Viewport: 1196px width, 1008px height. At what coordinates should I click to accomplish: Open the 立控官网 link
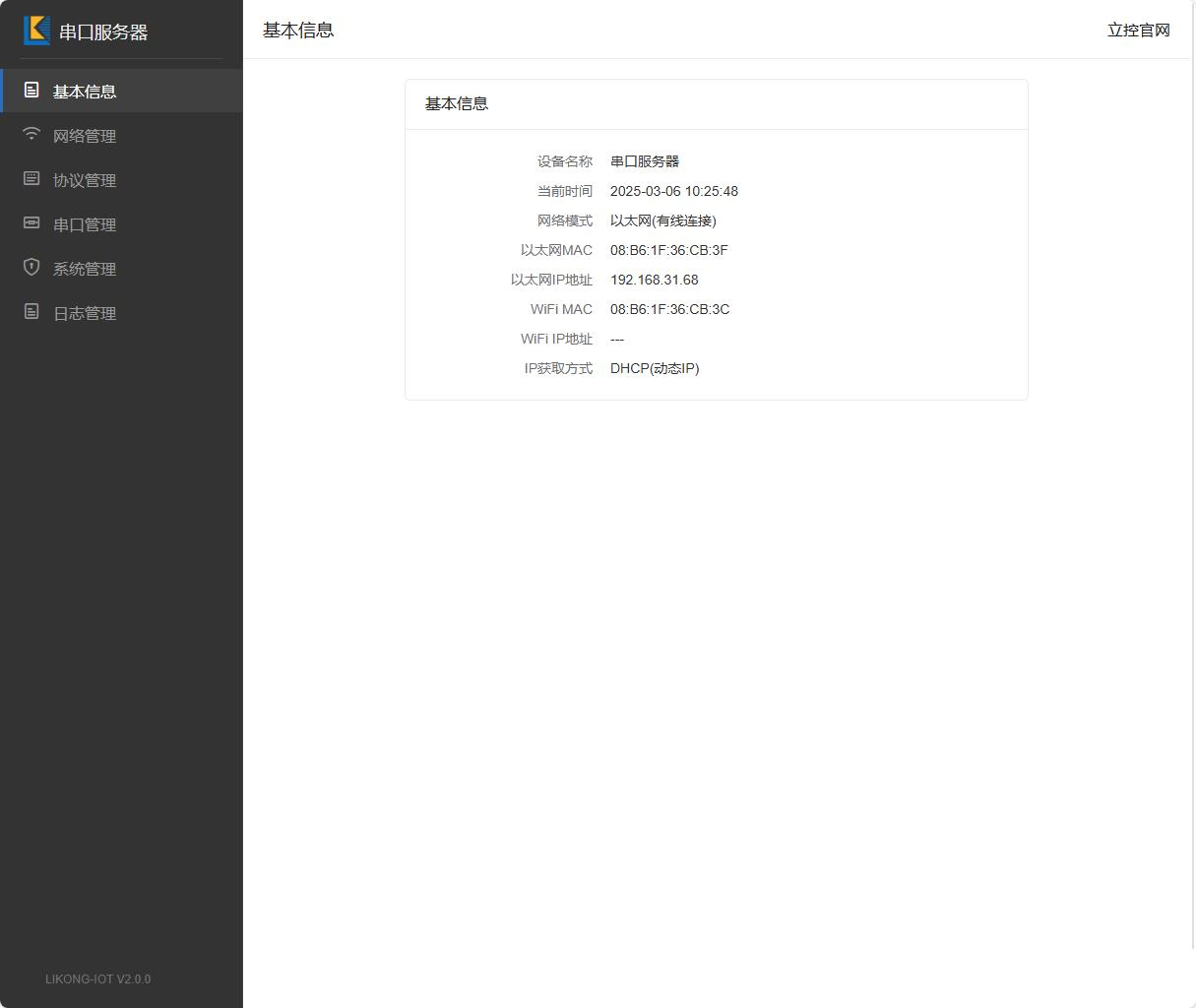click(x=1139, y=30)
